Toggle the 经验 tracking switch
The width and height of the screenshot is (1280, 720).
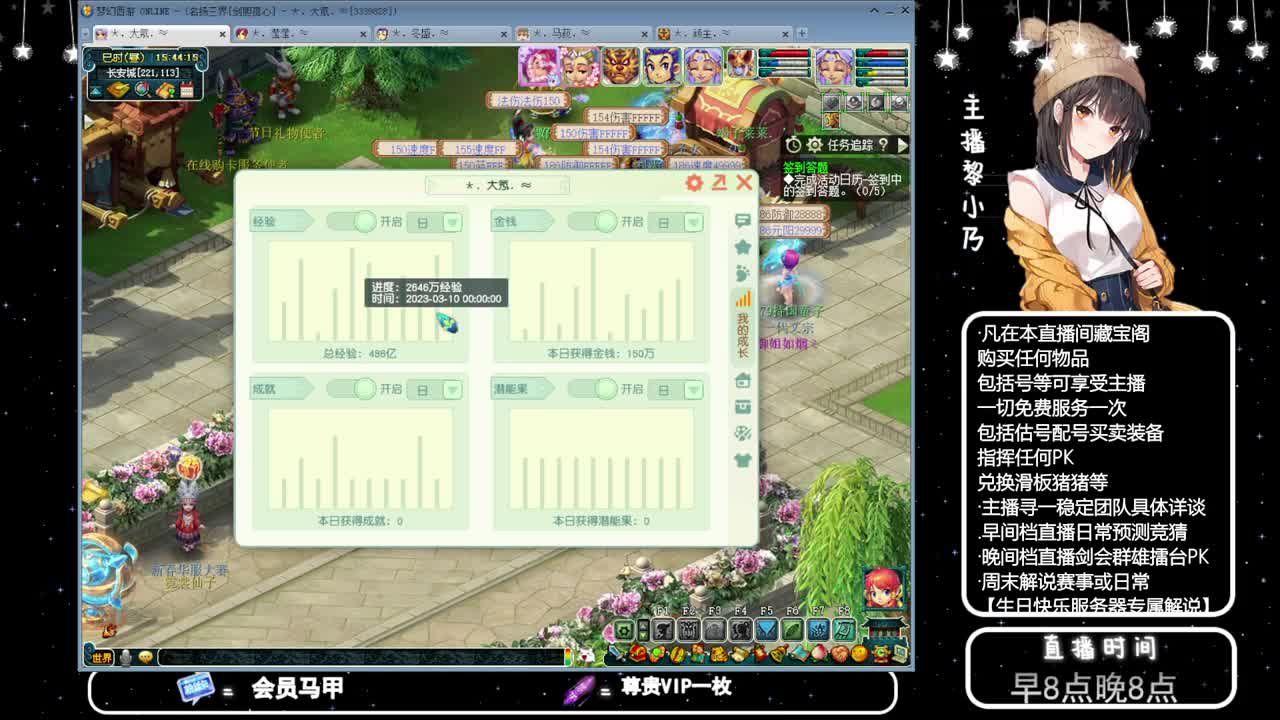351,221
